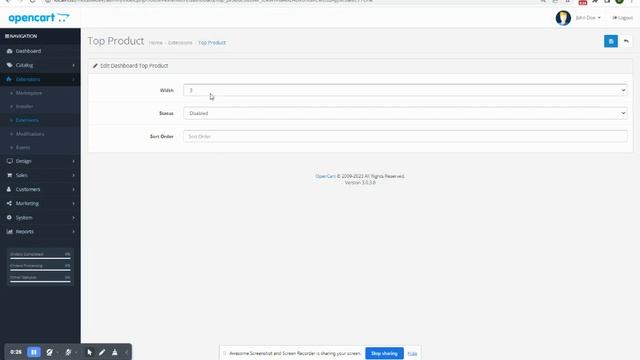The width and height of the screenshot is (640, 360).
Task: Toggle the recorder camera-off icon
Action: (49, 352)
